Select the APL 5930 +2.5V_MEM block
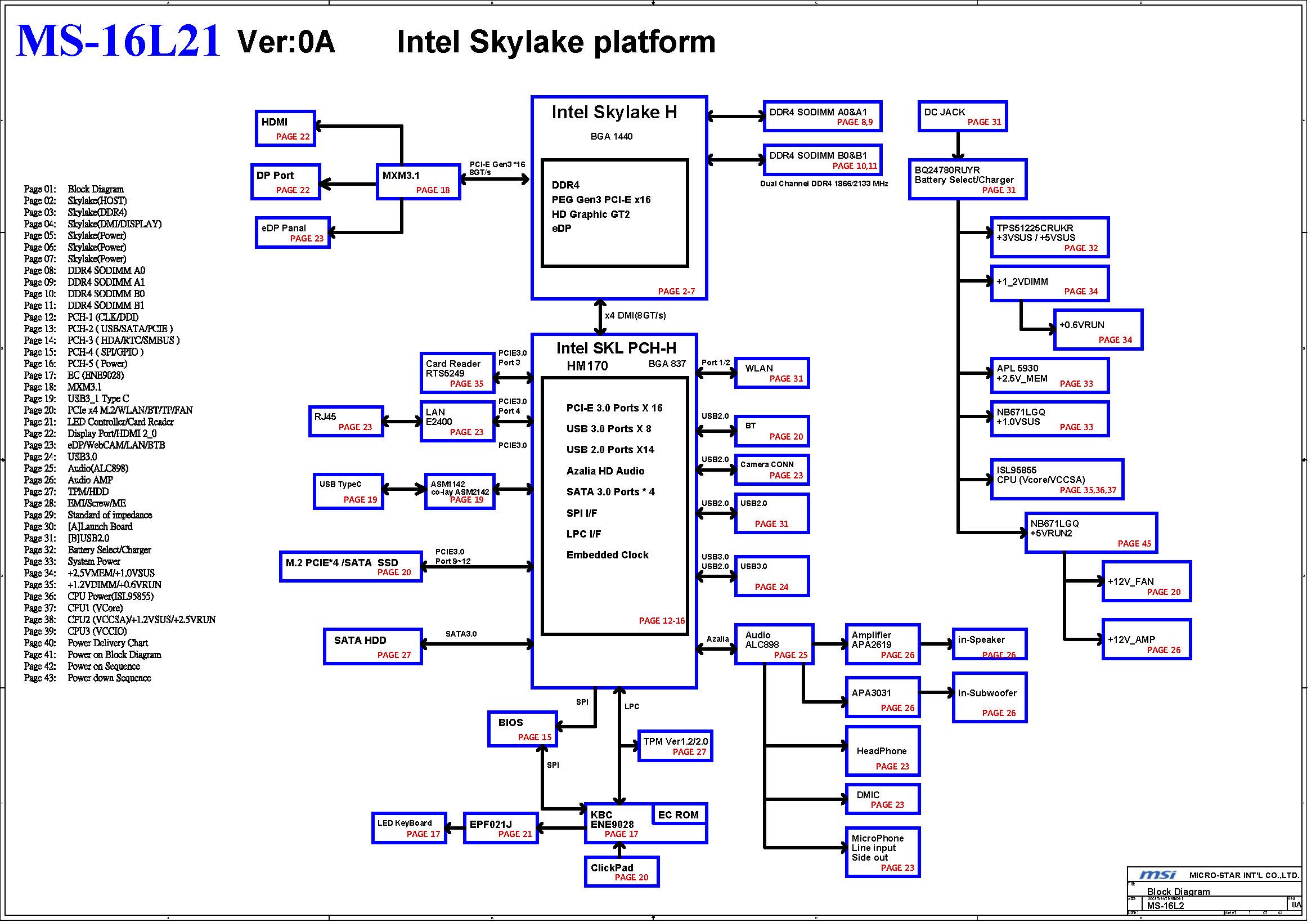 [1049, 375]
